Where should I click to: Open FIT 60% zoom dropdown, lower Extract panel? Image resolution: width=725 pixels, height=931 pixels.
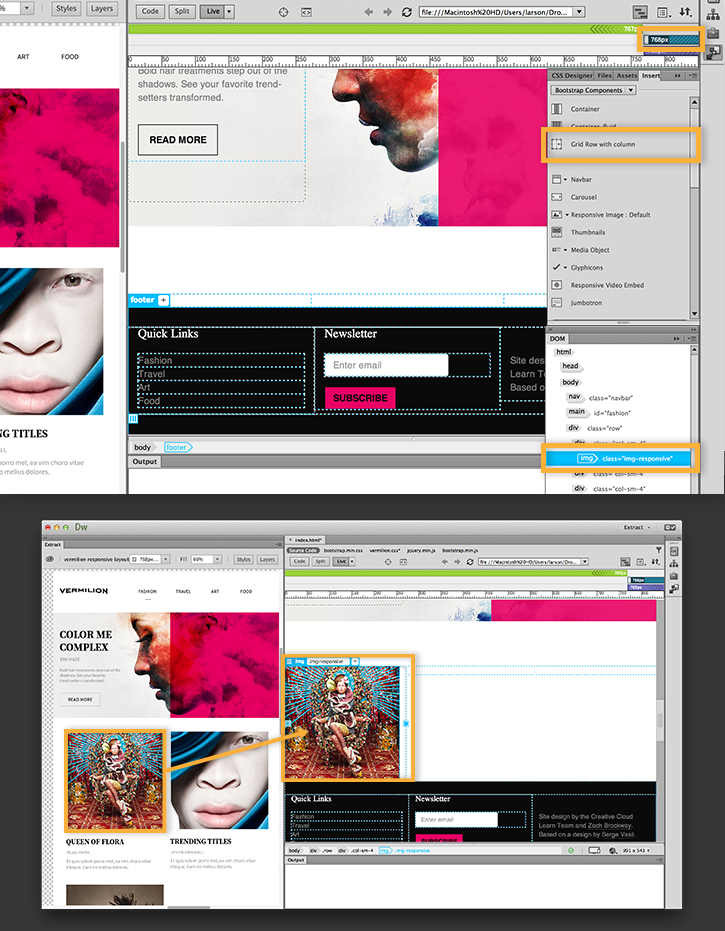(217, 559)
